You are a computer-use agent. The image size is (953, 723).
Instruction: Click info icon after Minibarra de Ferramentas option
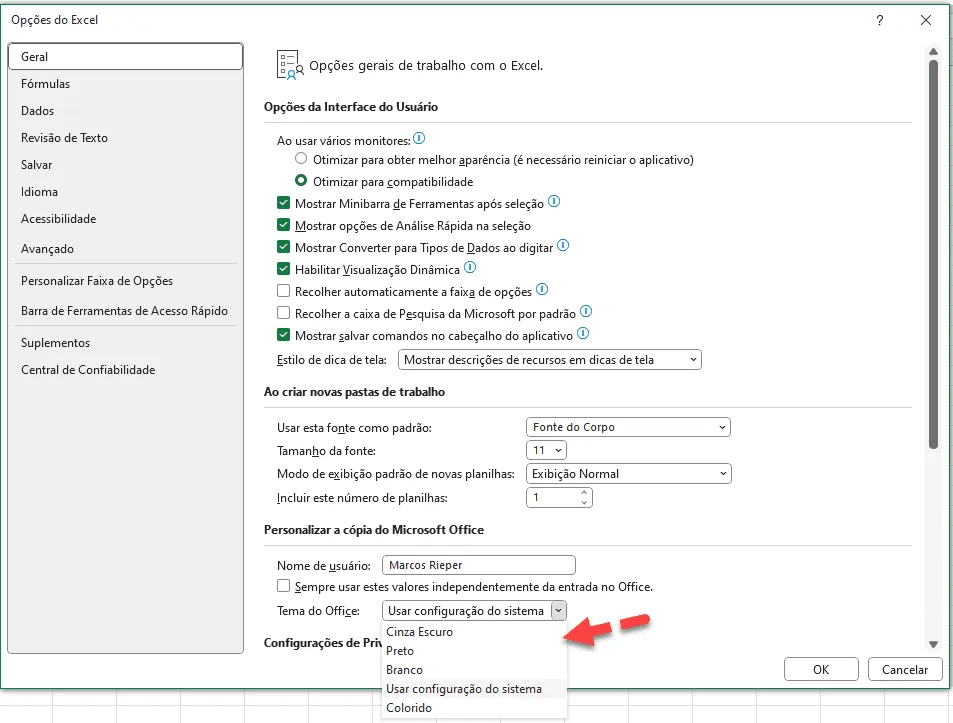click(554, 202)
